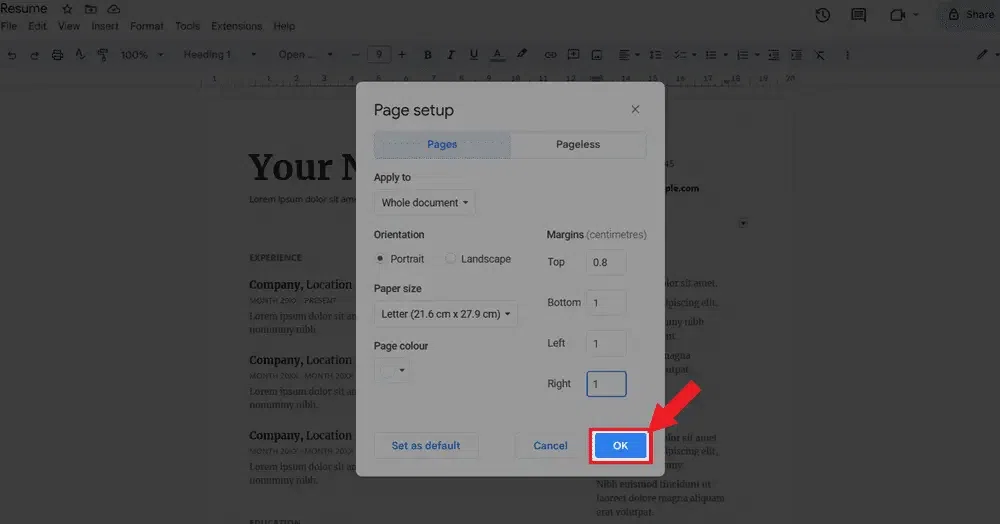Open the Help menu

pos(284,26)
